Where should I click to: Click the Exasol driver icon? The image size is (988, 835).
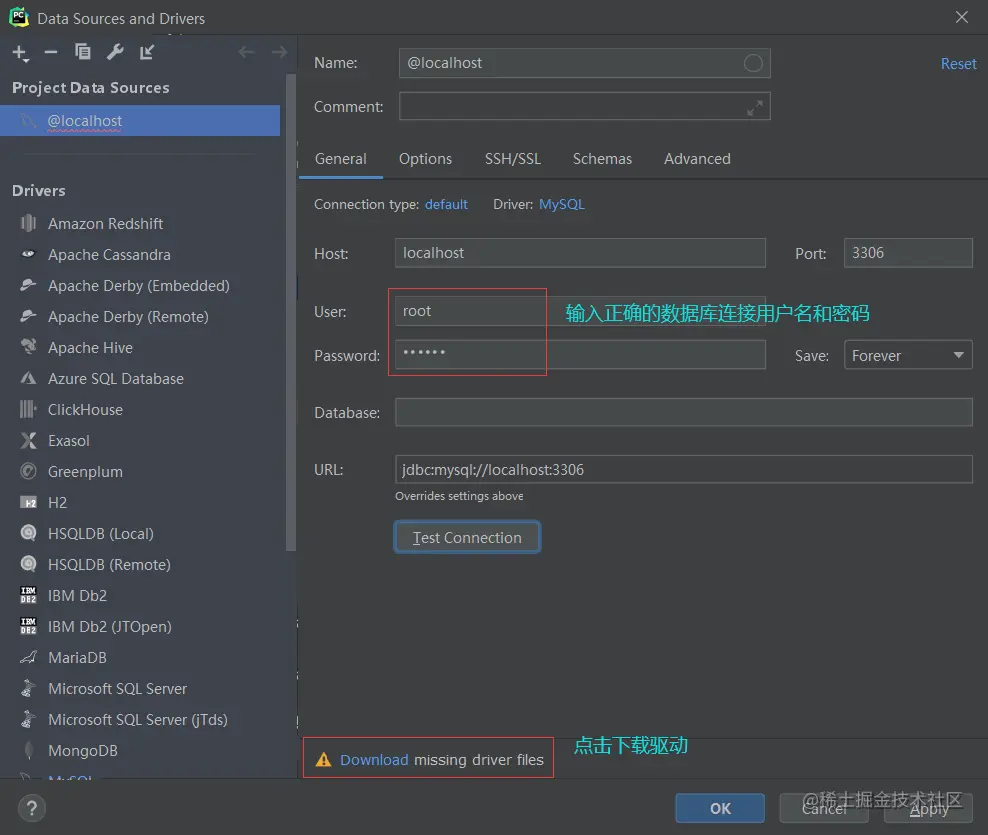tap(28, 440)
